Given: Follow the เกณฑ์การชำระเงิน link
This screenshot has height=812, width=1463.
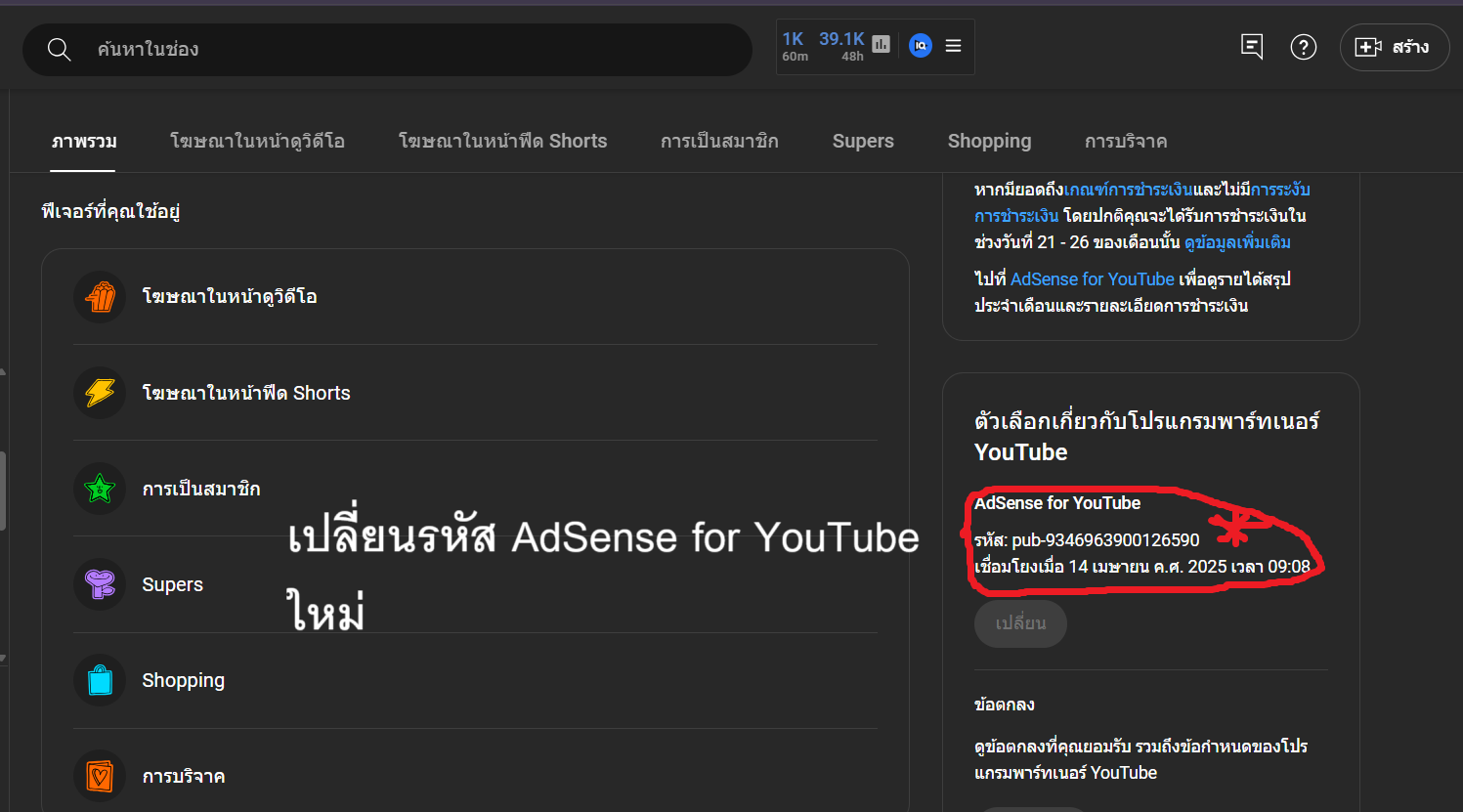Looking at the screenshot, I should click(1128, 190).
